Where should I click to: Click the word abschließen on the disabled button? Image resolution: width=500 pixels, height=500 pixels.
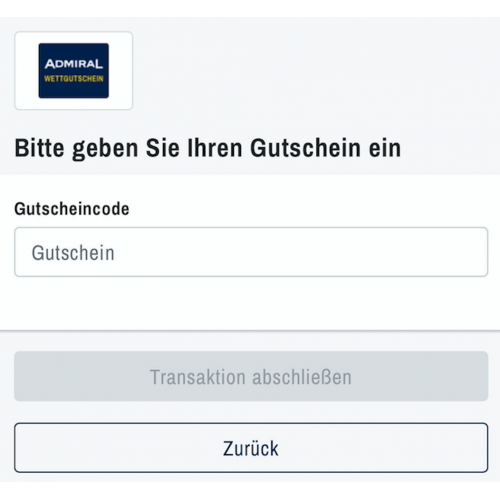click(302, 377)
